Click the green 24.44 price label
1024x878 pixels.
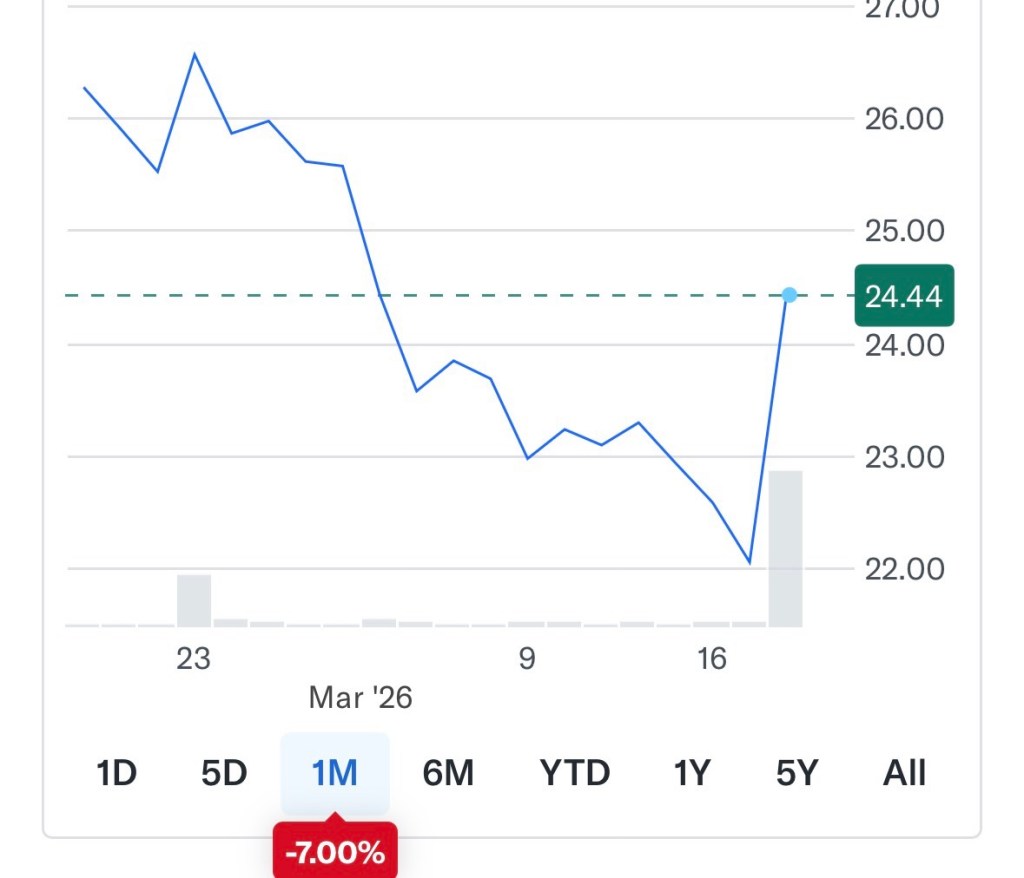point(904,296)
